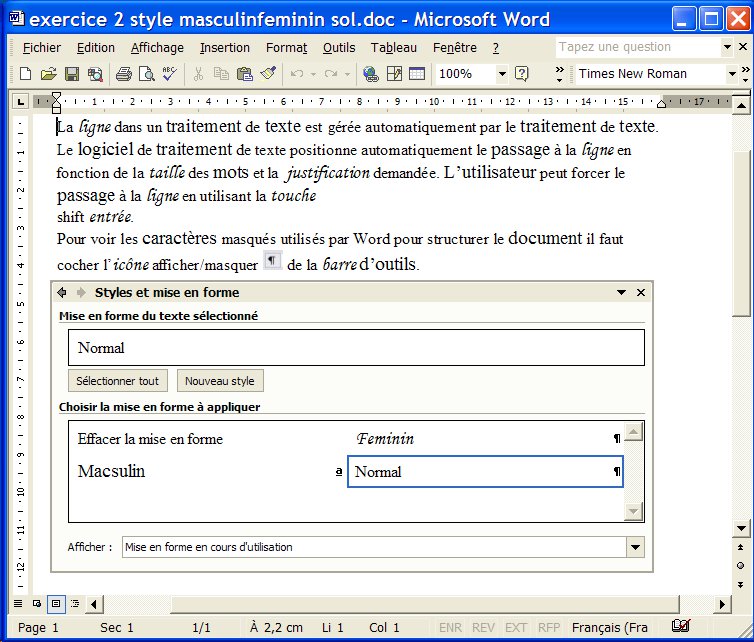The width and height of the screenshot is (754, 642).
Task: Switch to Normal view
Action: pos(18,604)
